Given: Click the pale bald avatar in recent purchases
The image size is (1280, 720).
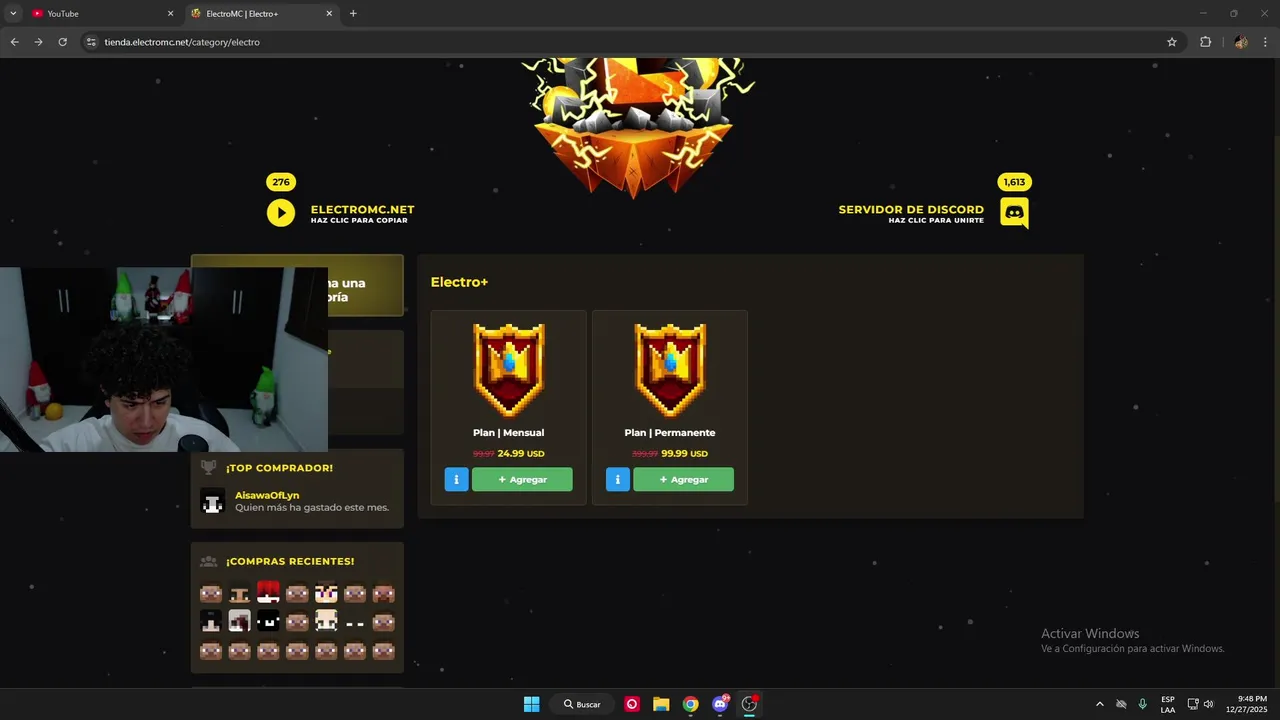Looking at the screenshot, I should coord(326,621).
